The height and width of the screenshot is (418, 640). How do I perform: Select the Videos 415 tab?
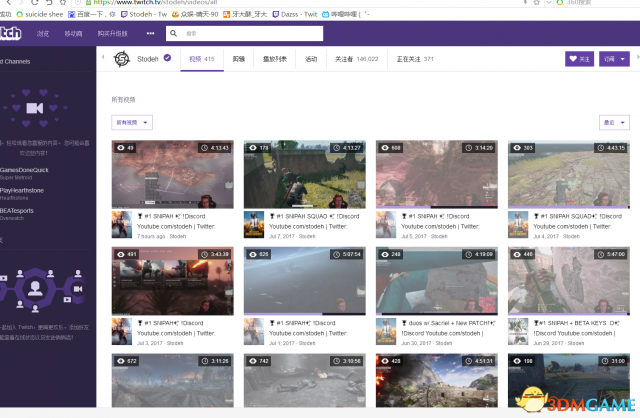coord(202,59)
